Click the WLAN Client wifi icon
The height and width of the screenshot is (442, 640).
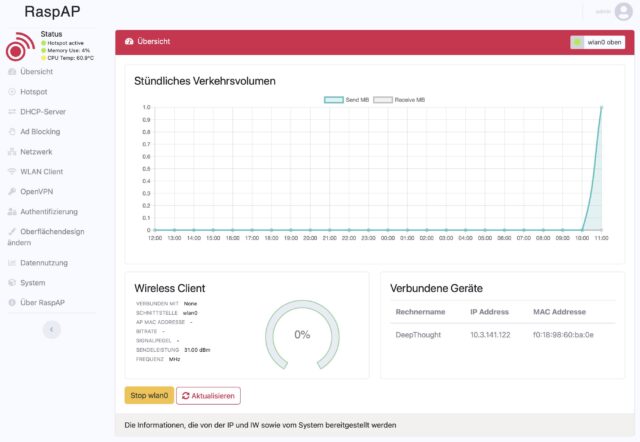click(x=12, y=172)
